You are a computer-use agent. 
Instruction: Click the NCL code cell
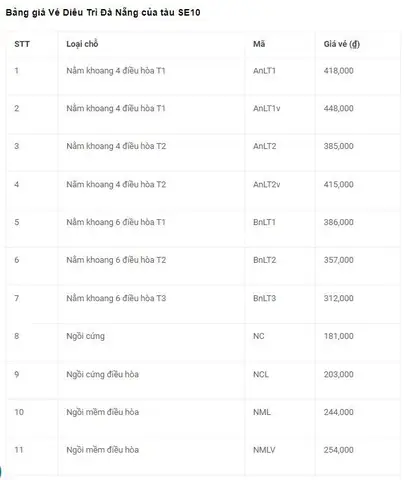[x=261, y=374]
